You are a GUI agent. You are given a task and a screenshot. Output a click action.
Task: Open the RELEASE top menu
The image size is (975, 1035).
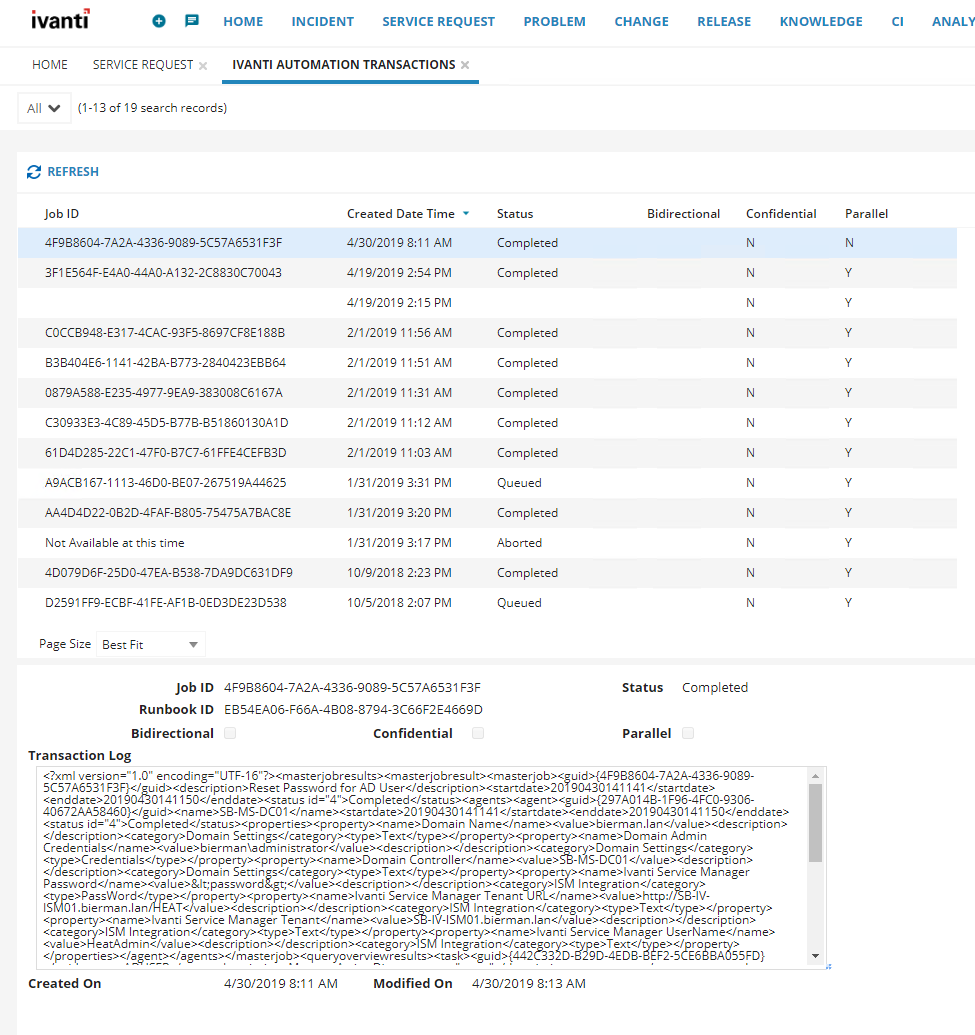pos(724,22)
